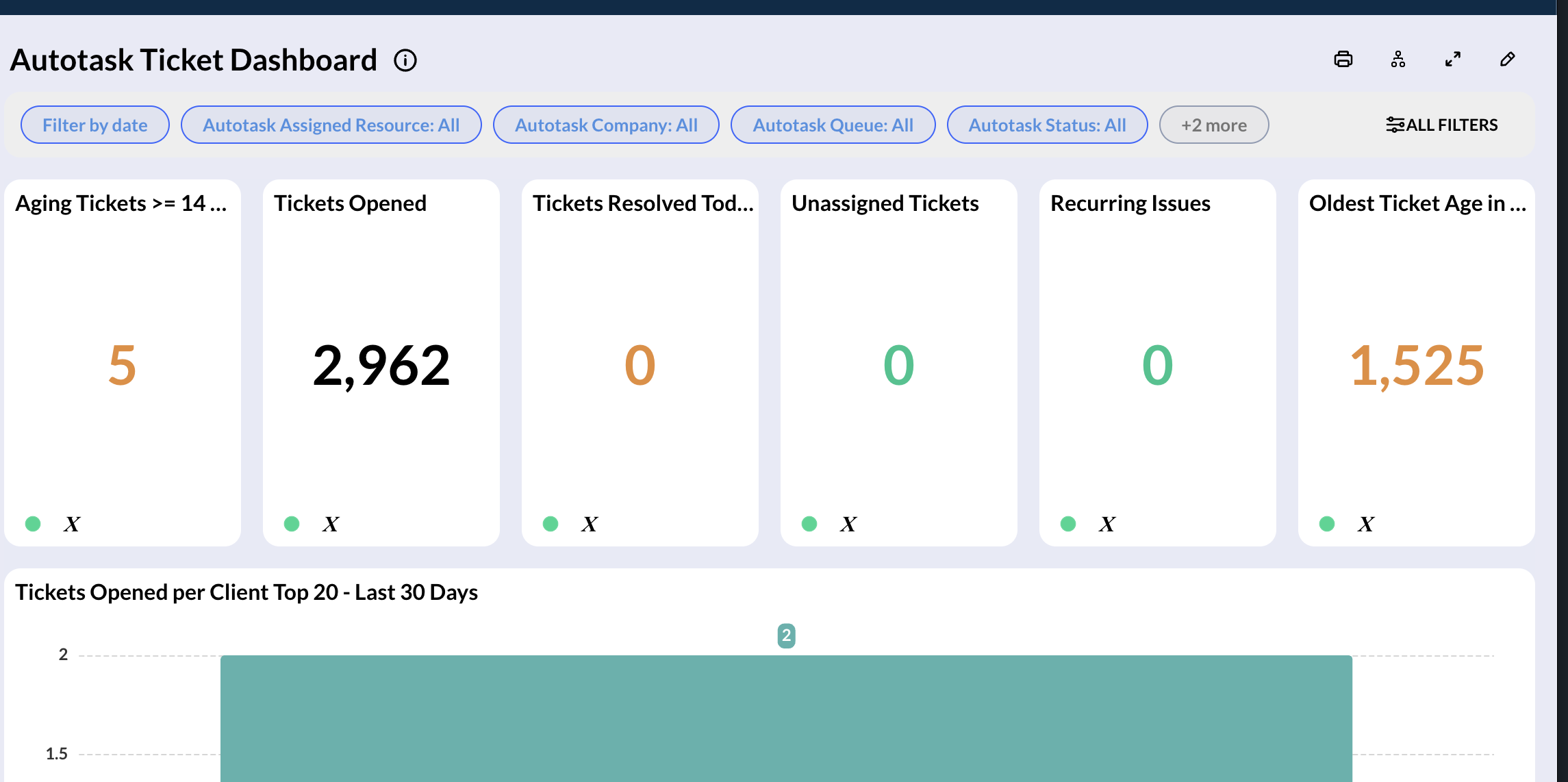Click the edit pencil icon
Image resolution: width=1568 pixels, height=782 pixels.
(1507, 60)
